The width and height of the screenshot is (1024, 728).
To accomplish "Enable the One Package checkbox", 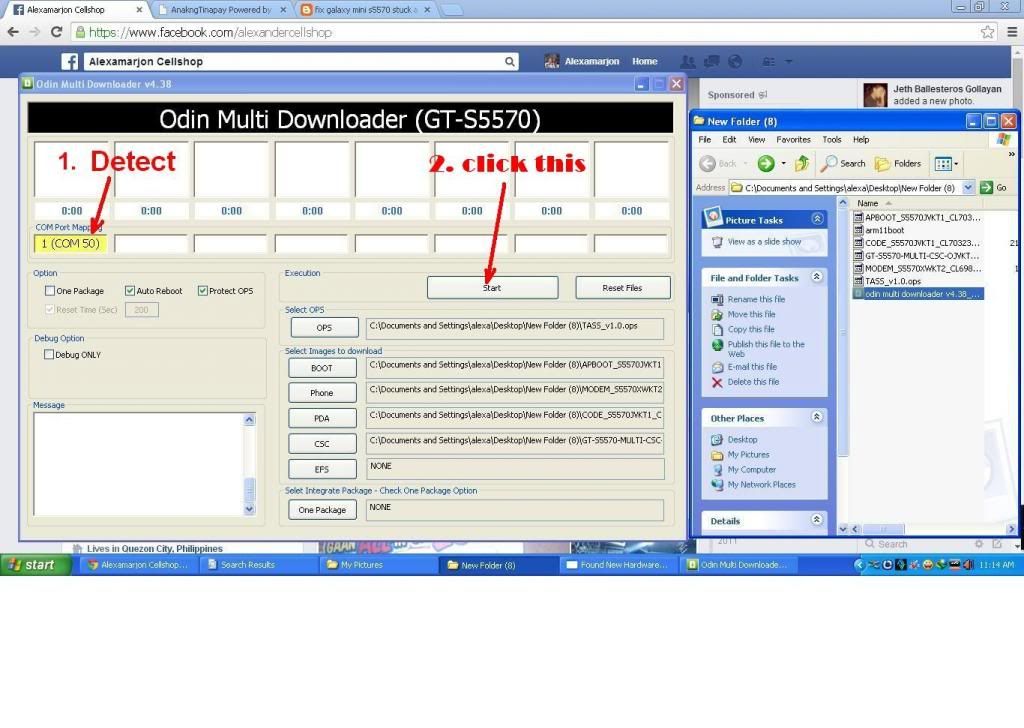I will (x=50, y=291).
